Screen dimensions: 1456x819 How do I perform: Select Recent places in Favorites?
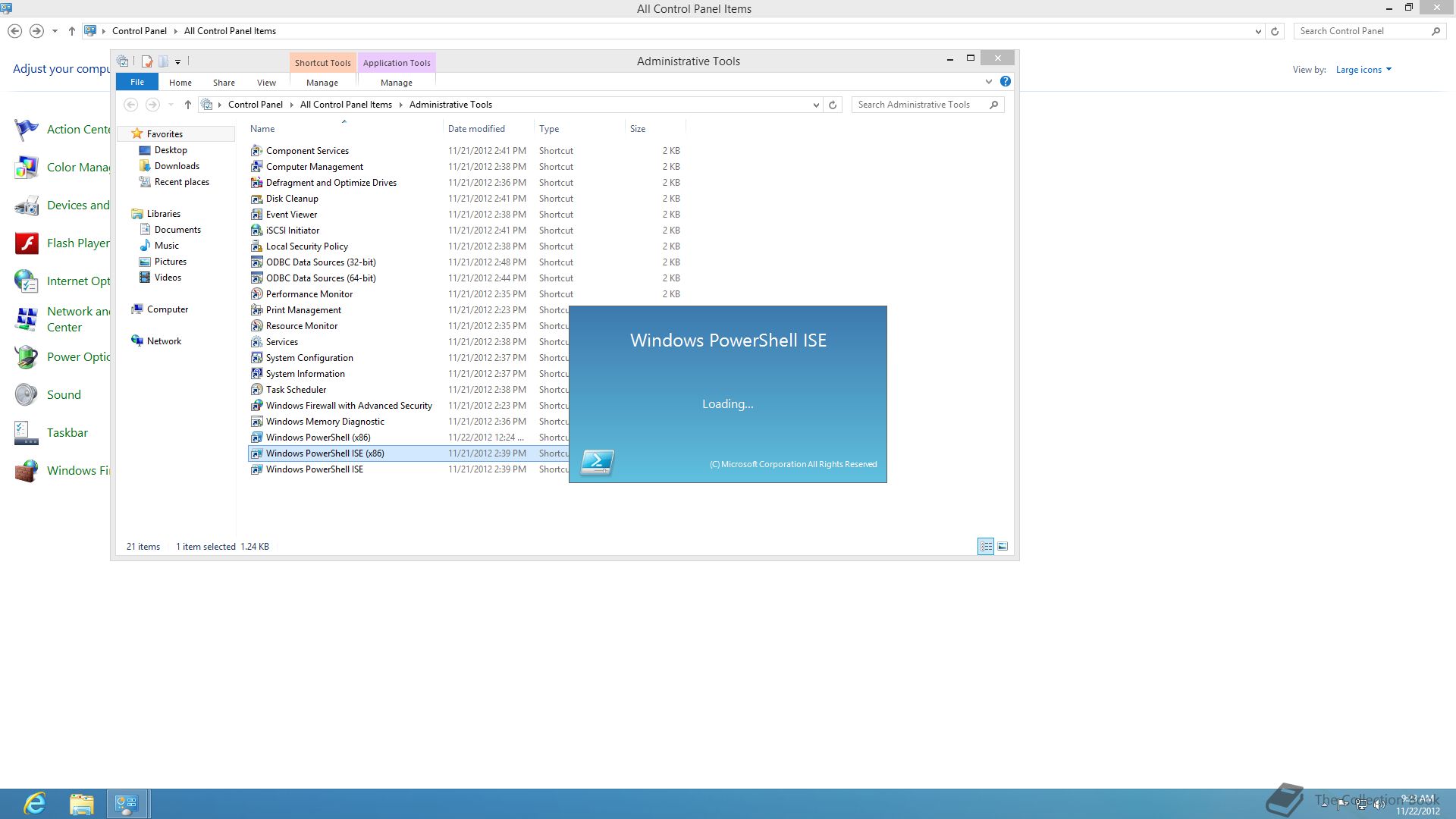[x=181, y=182]
